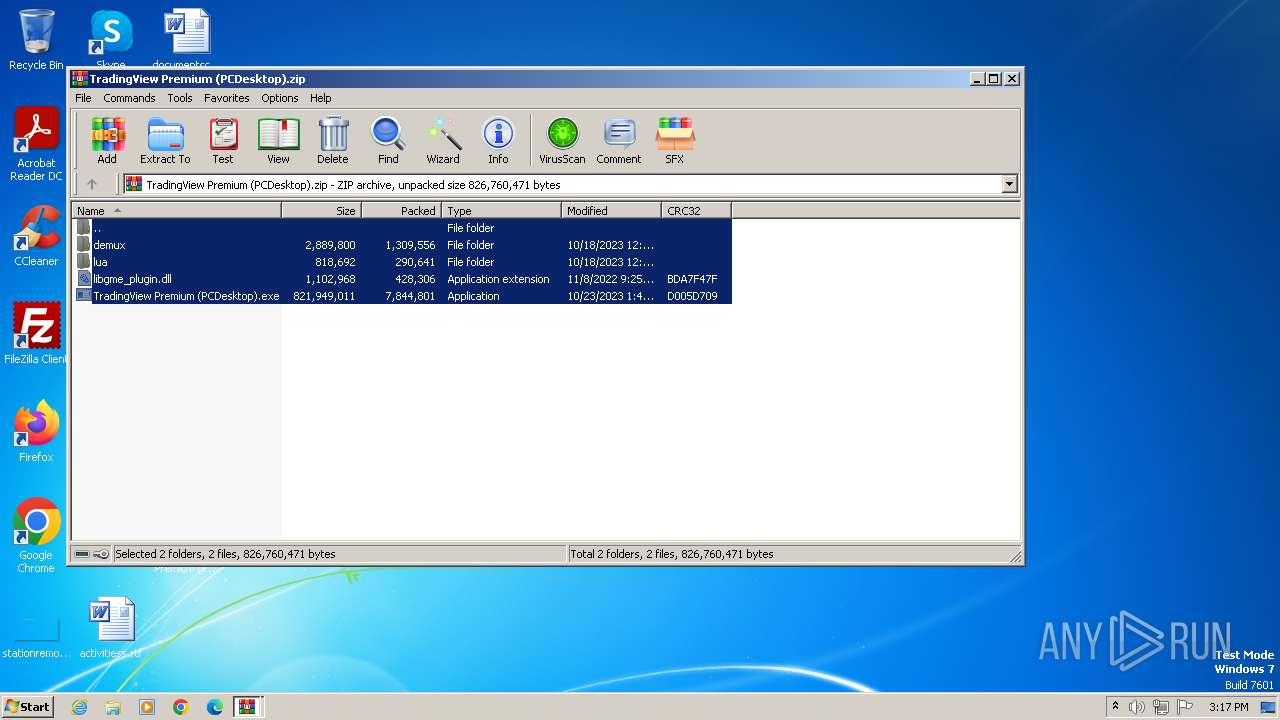Viewport: 1280px width, 720px height.
Task: Click the 'Selected 2 folders' status text
Action: [225, 554]
